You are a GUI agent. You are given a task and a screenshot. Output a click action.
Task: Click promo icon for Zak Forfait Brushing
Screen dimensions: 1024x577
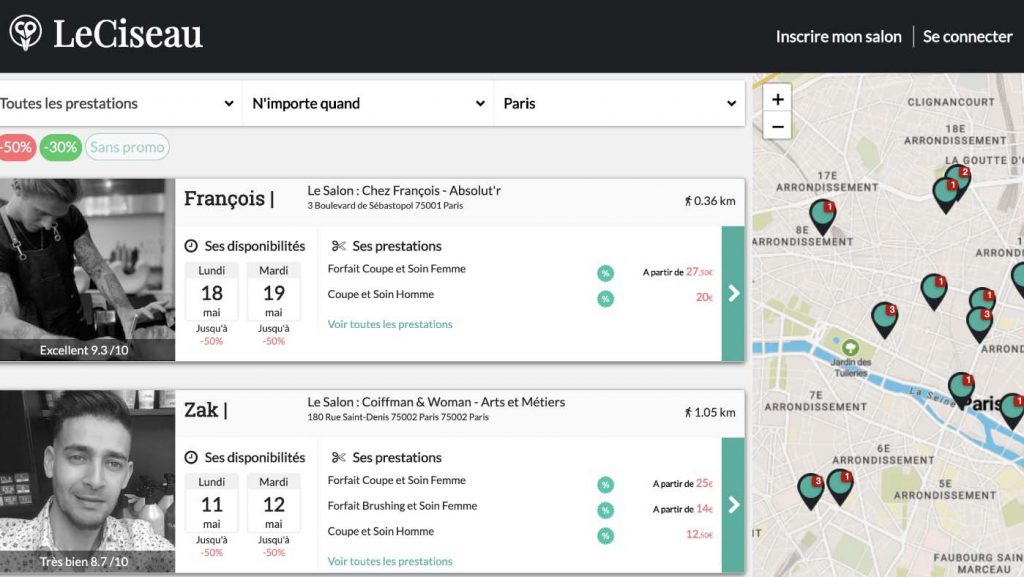pyautogui.click(x=605, y=510)
